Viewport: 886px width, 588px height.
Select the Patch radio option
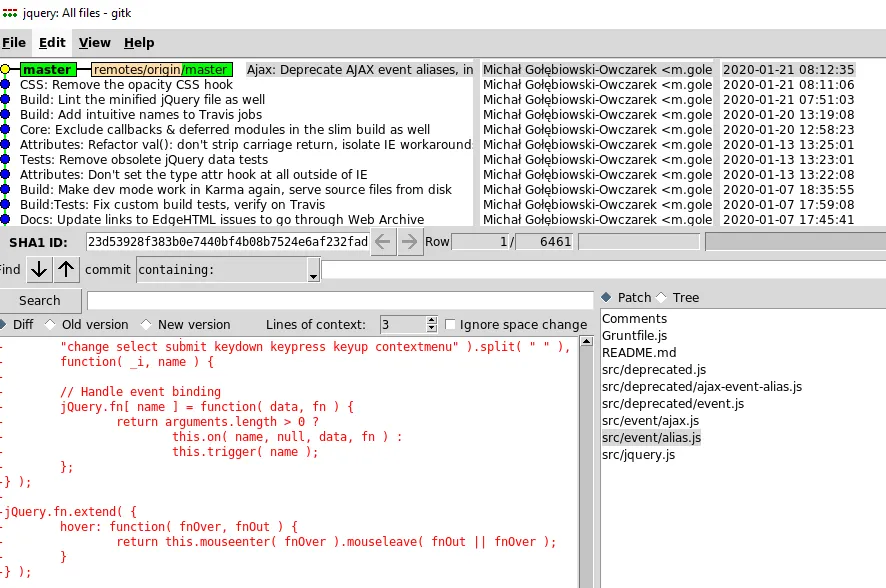click(x=606, y=297)
